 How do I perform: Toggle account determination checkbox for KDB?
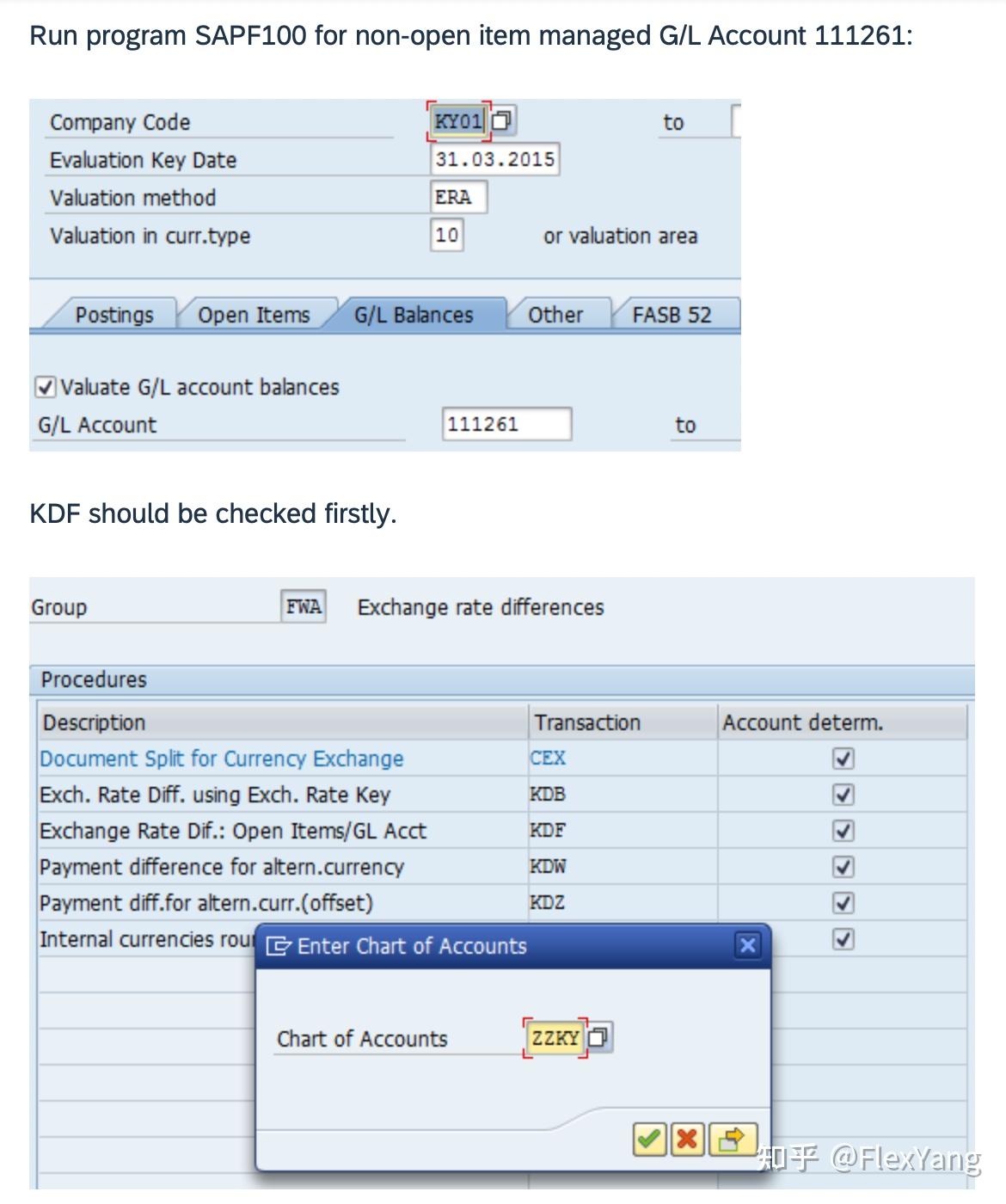(843, 795)
